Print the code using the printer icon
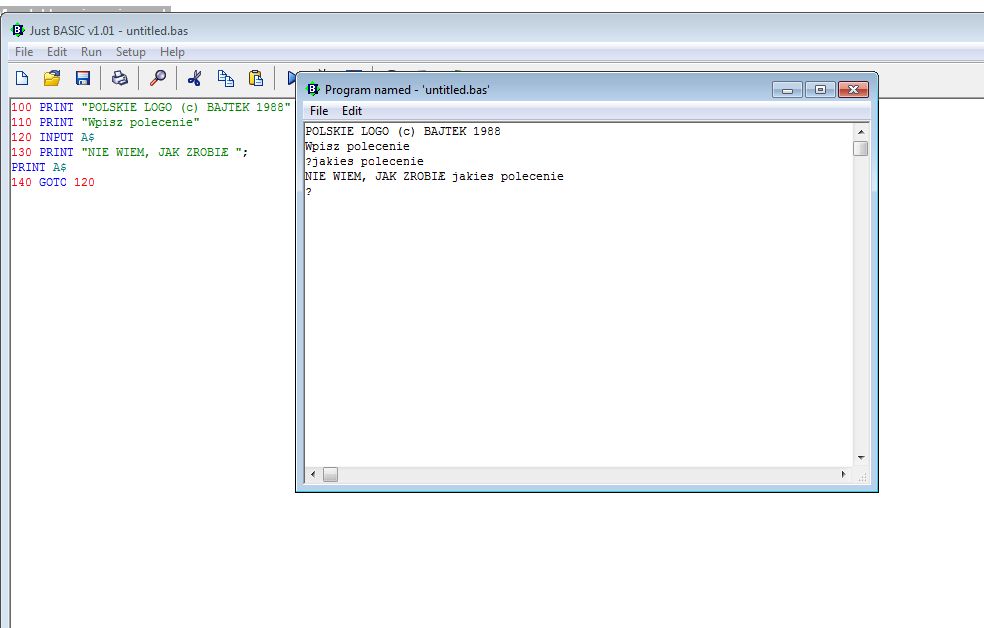Viewport: 984px width, 628px height. [x=120, y=78]
